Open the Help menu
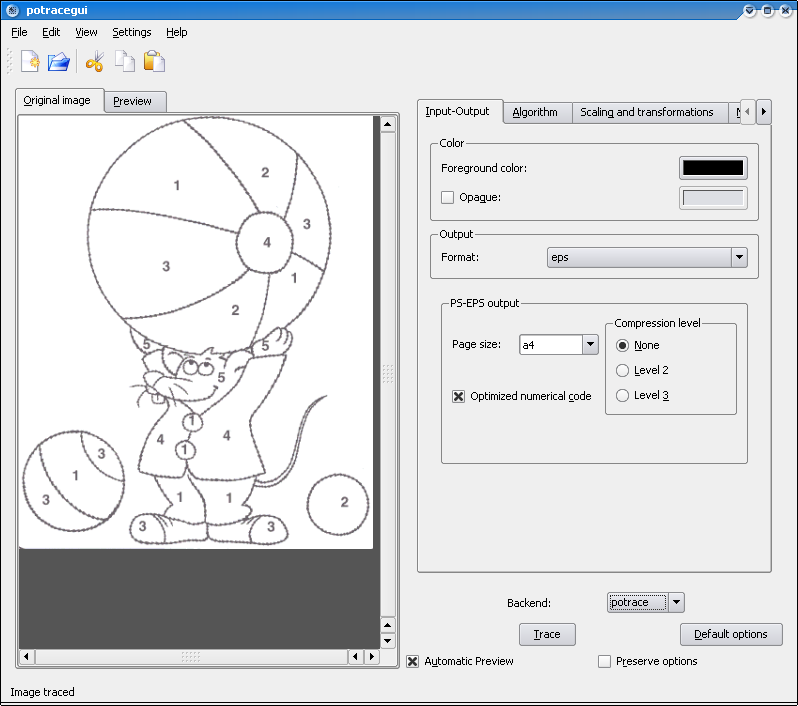798x706 pixels. pyautogui.click(x=177, y=33)
